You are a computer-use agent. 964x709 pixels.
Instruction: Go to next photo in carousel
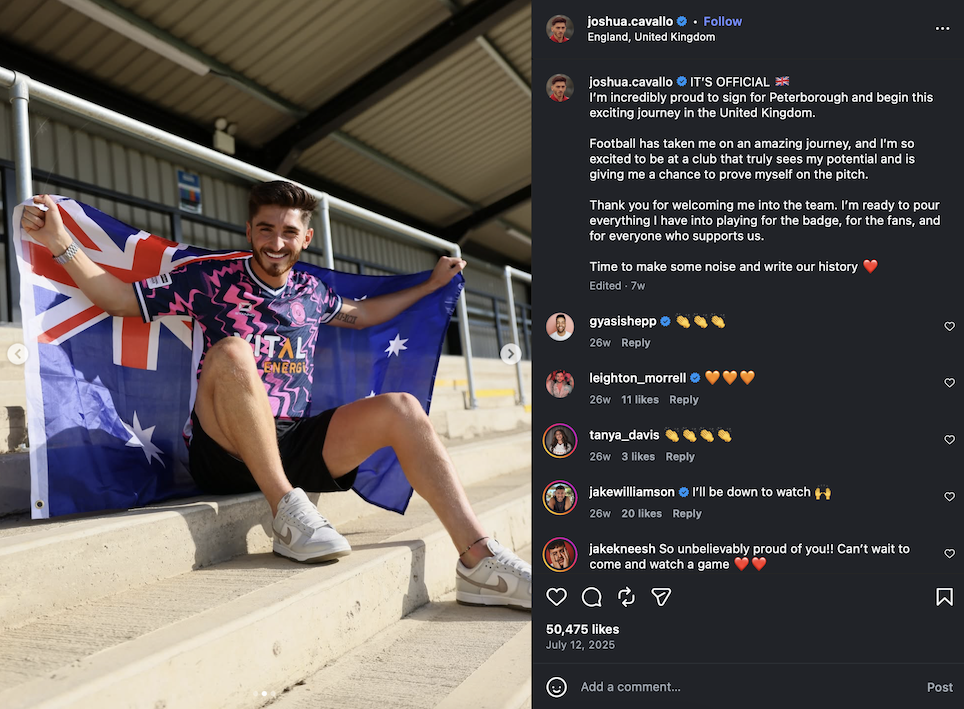point(510,354)
